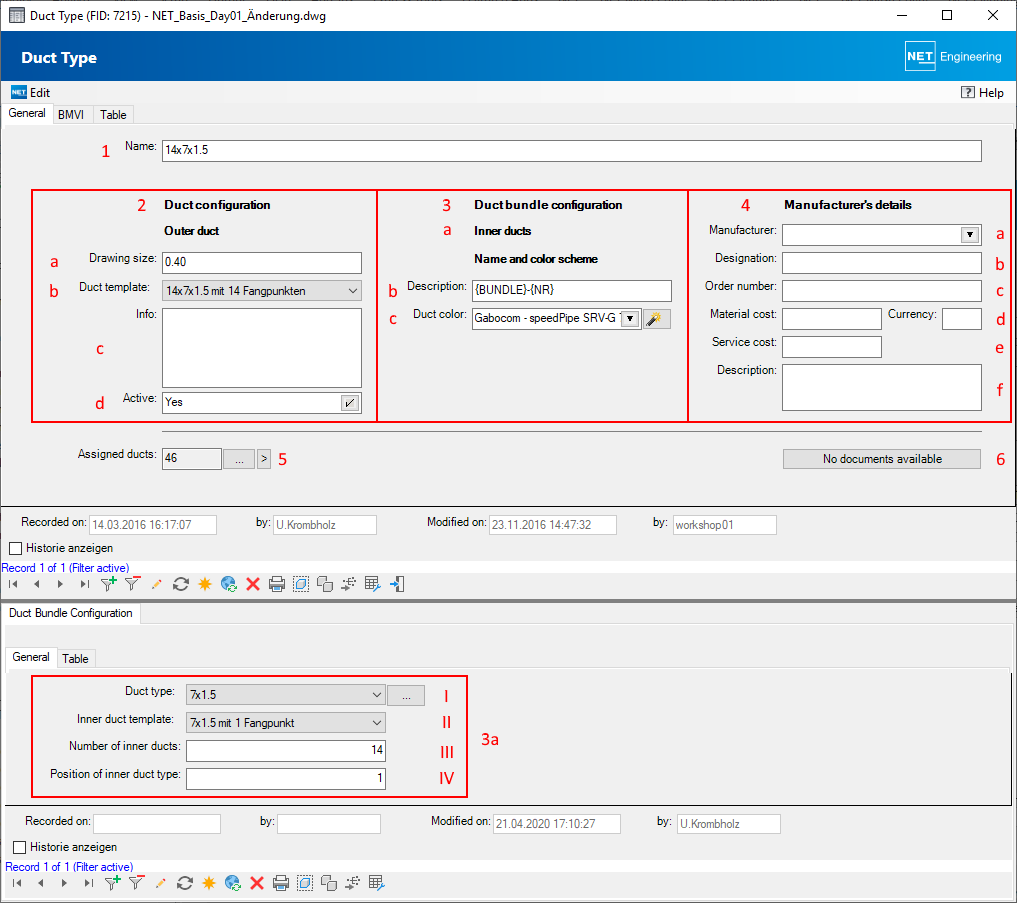This screenshot has width=1017, height=903.
Task: Refresh records in lower Duct Bundle toolbar
Action: pos(185,883)
